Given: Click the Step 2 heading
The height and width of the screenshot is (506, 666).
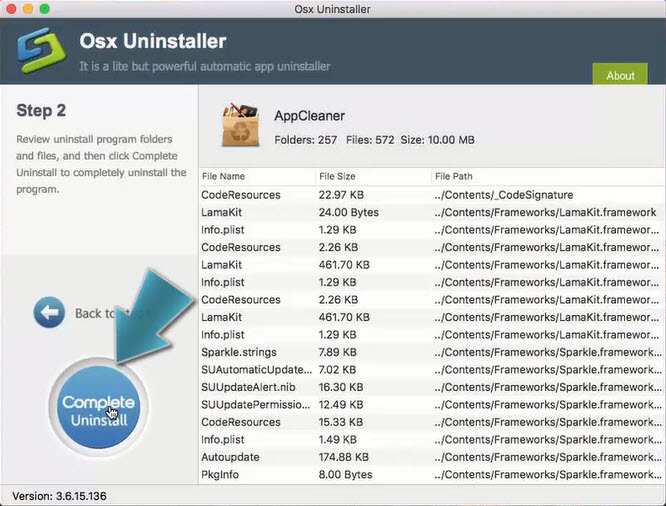Looking at the screenshot, I should pos(41,110).
